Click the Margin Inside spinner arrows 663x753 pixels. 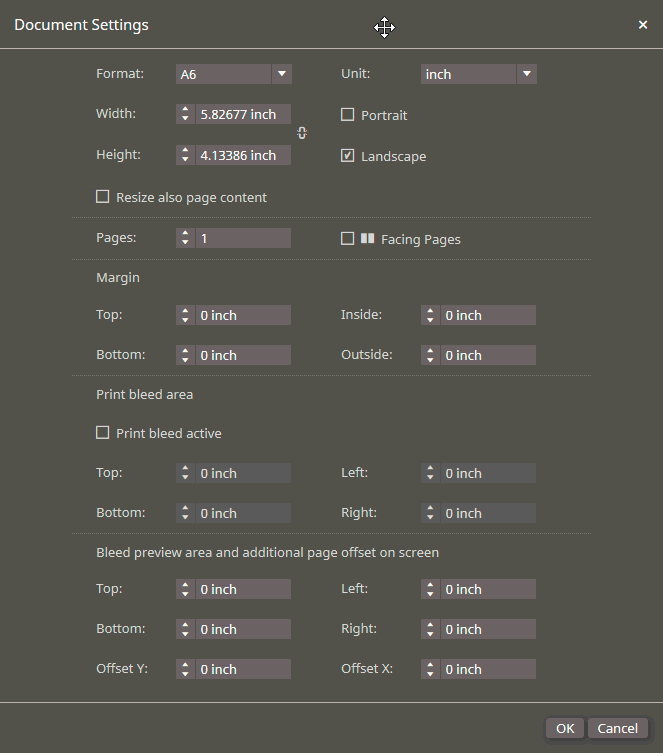tap(430, 315)
